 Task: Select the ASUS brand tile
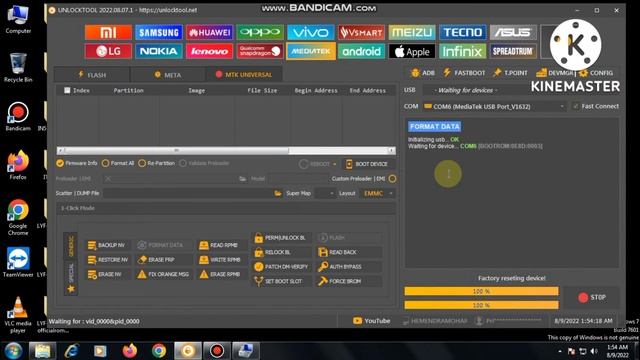[x=513, y=32]
